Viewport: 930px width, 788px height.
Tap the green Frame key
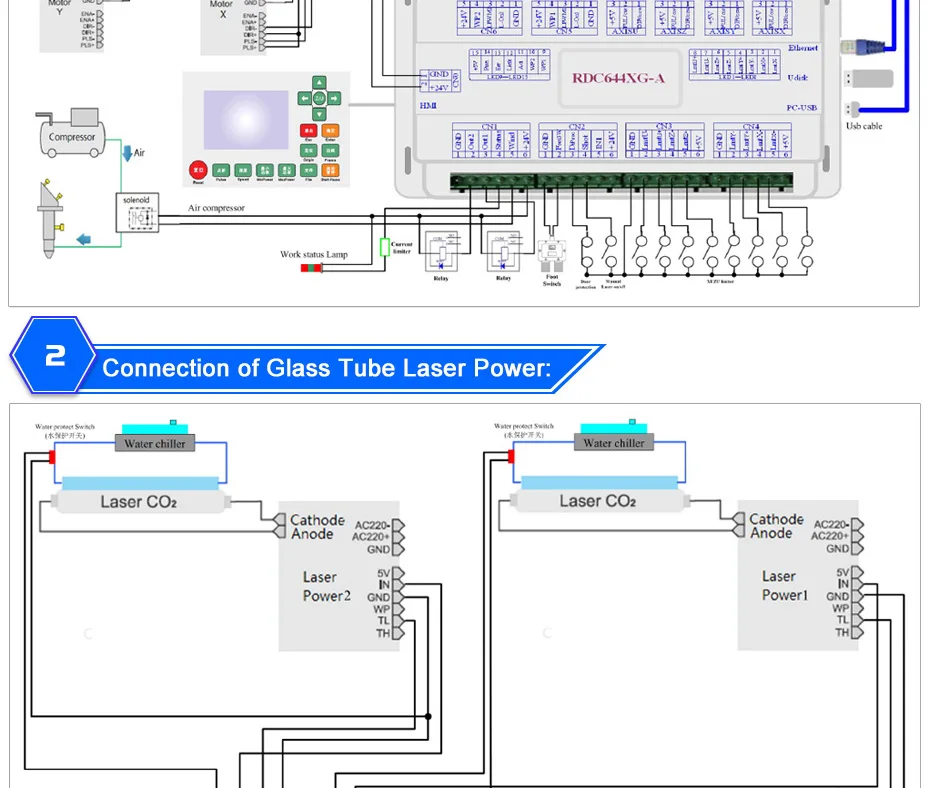pyautogui.click(x=330, y=151)
